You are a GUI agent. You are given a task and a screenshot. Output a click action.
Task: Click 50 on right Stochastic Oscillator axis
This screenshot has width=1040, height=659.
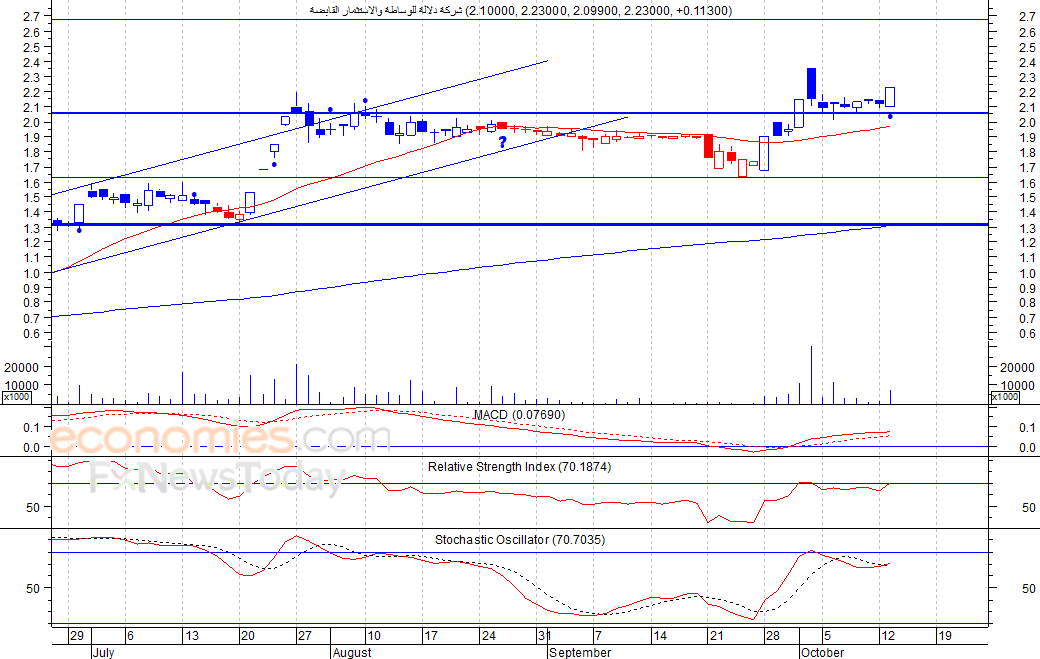click(1029, 588)
